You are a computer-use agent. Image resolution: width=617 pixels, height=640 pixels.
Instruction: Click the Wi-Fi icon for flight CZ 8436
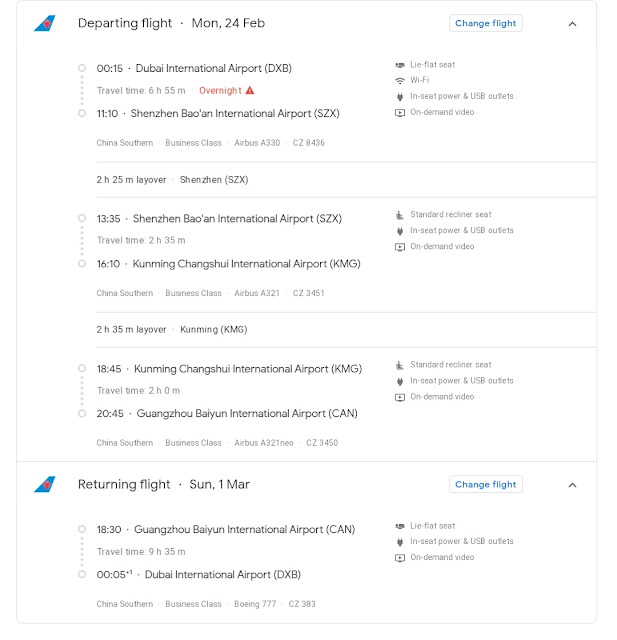pyautogui.click(x=400, y=80)
